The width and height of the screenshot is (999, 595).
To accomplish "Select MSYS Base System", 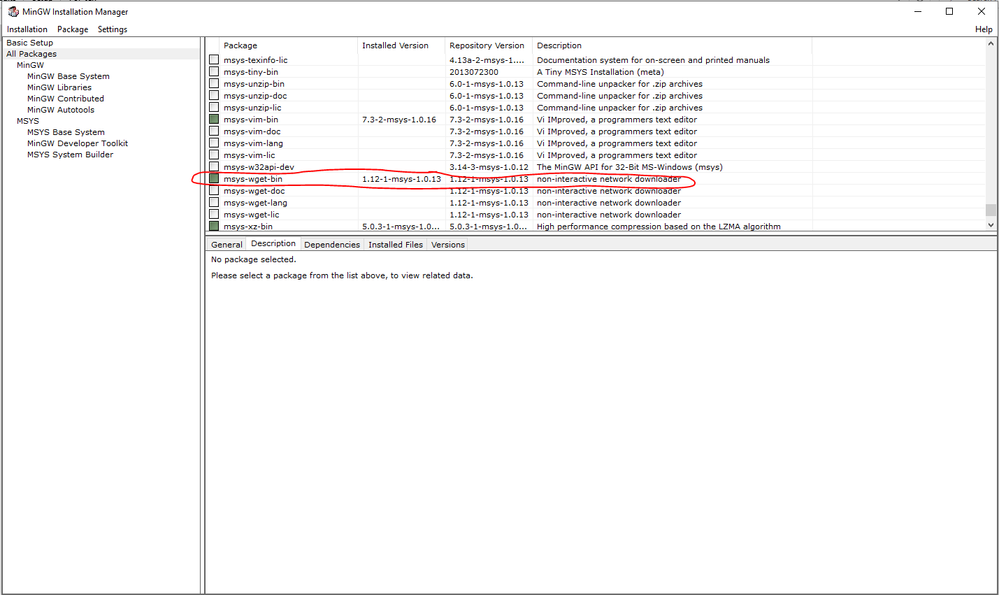I will coord(66,132).
